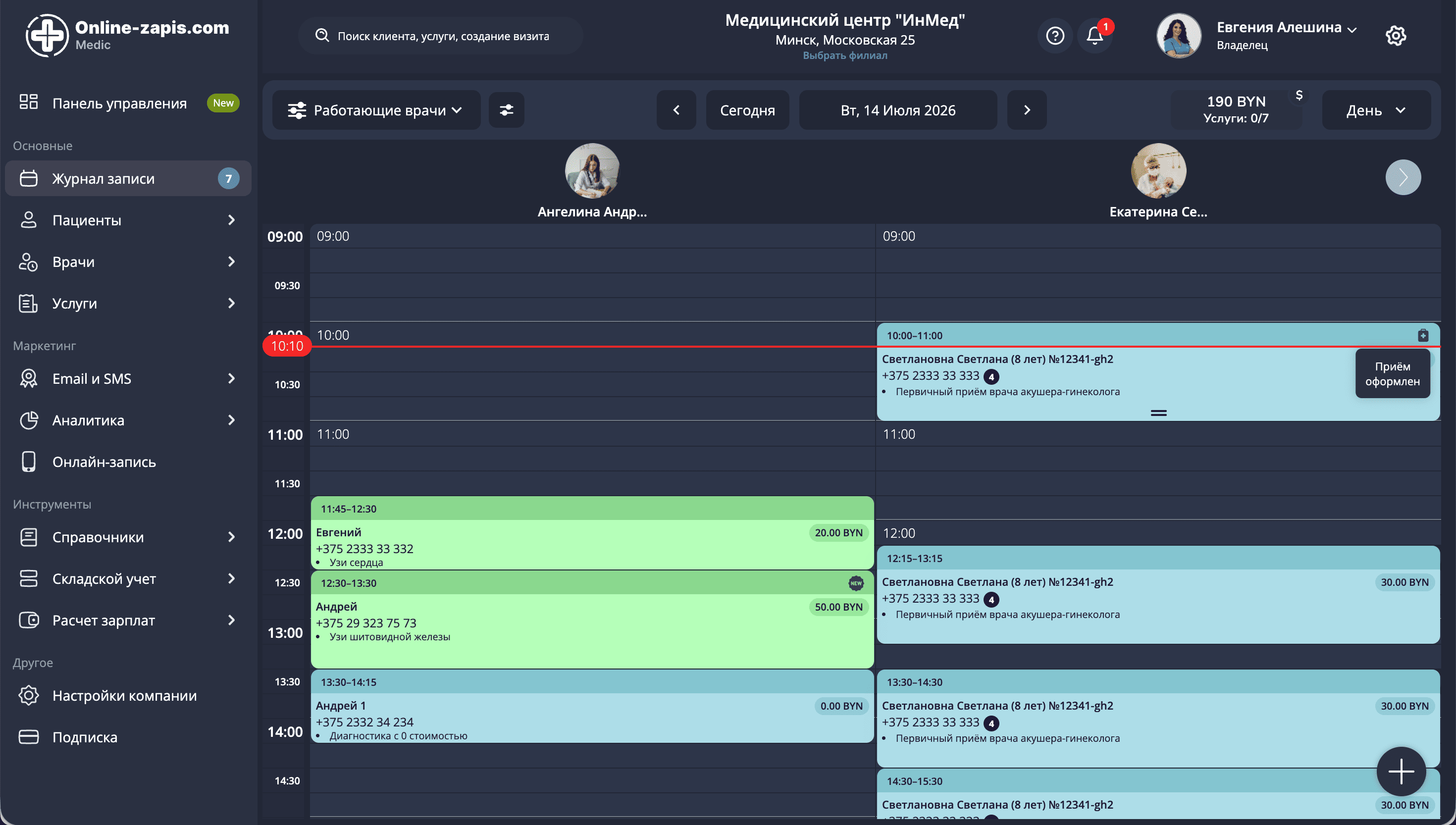The image size is (1456, 825).
Task: Click 30.00 BYN on 12:15–13:15 appointment
Action: coord(1404,582)
